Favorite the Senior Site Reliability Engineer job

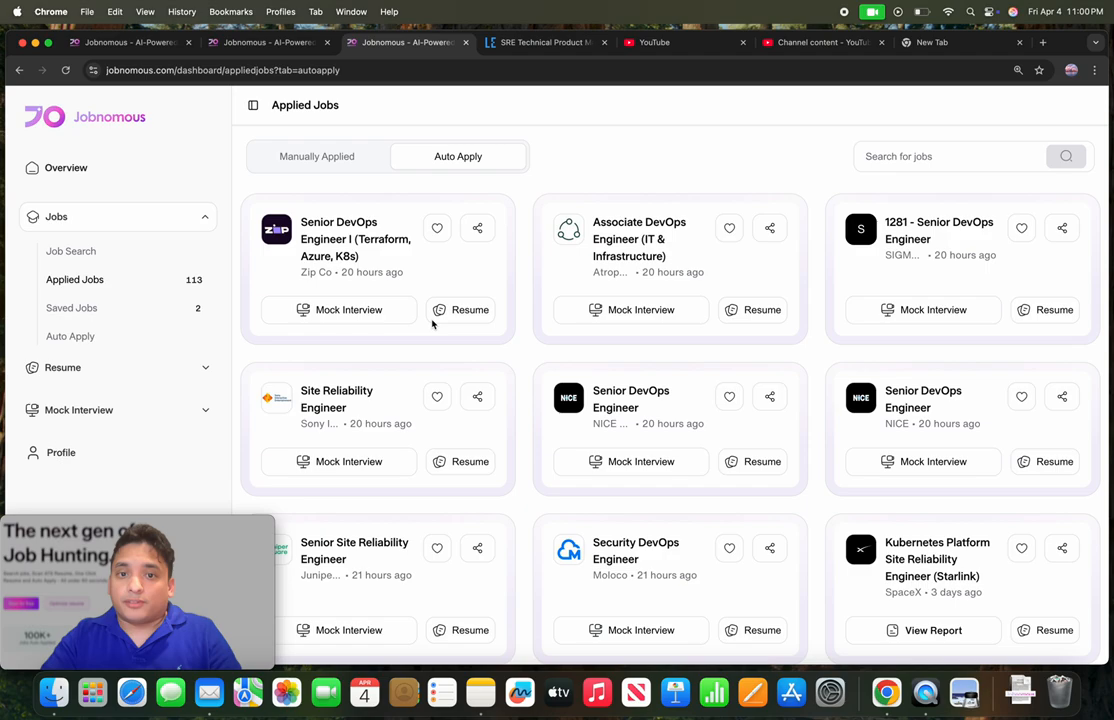point(437,548)
